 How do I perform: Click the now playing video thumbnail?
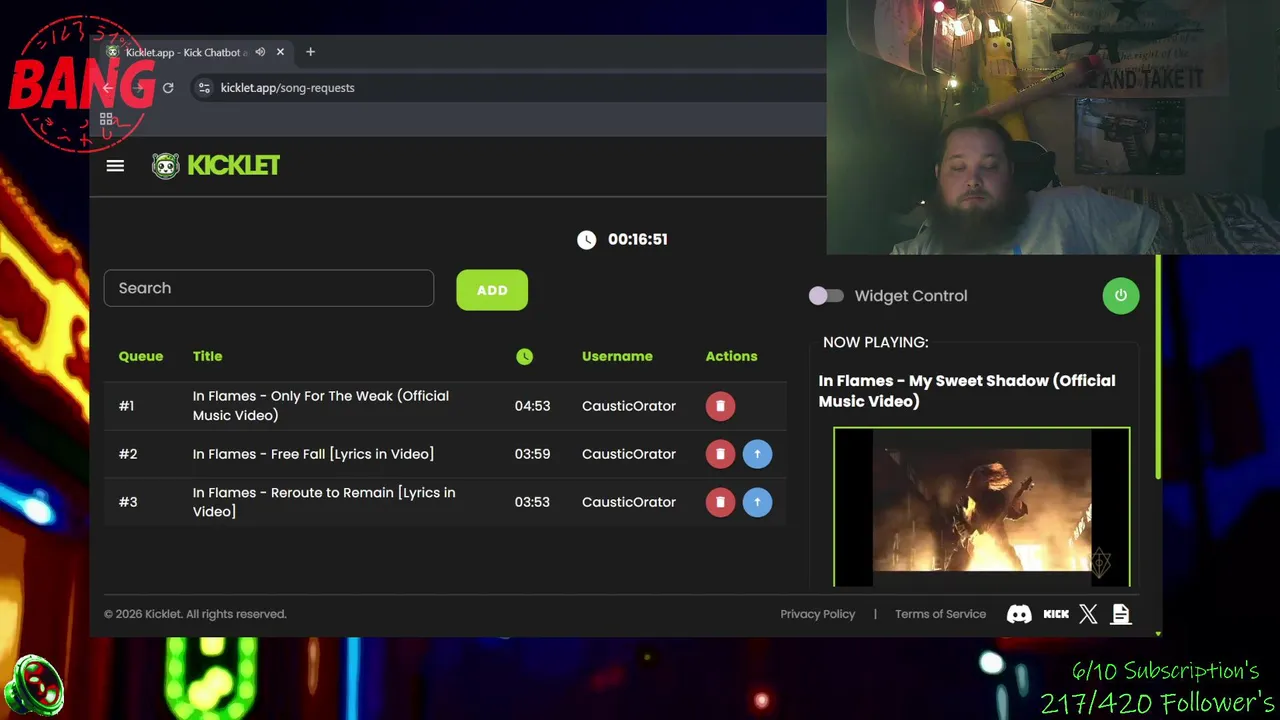[x=982, y=507]
